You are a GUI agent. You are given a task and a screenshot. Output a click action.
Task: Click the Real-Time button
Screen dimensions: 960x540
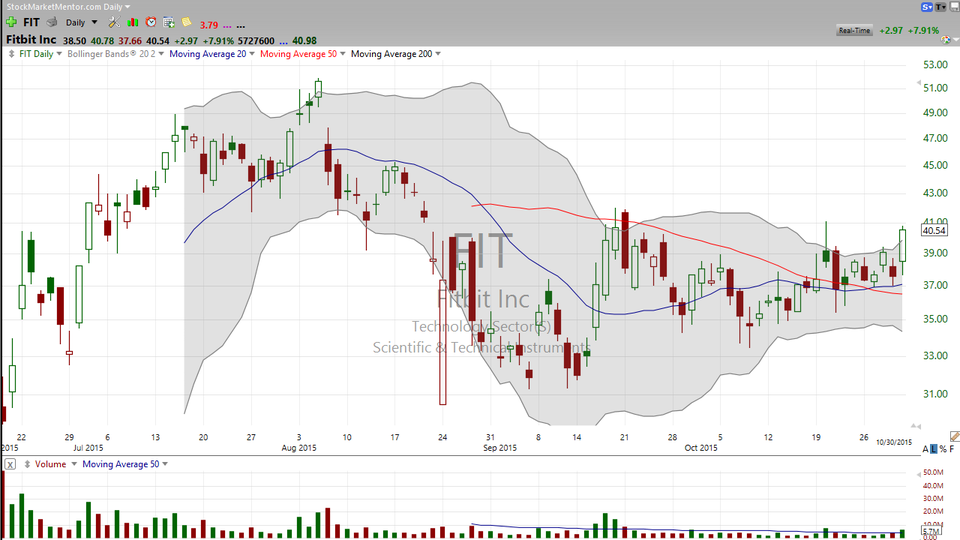click(x=855, y=30)
